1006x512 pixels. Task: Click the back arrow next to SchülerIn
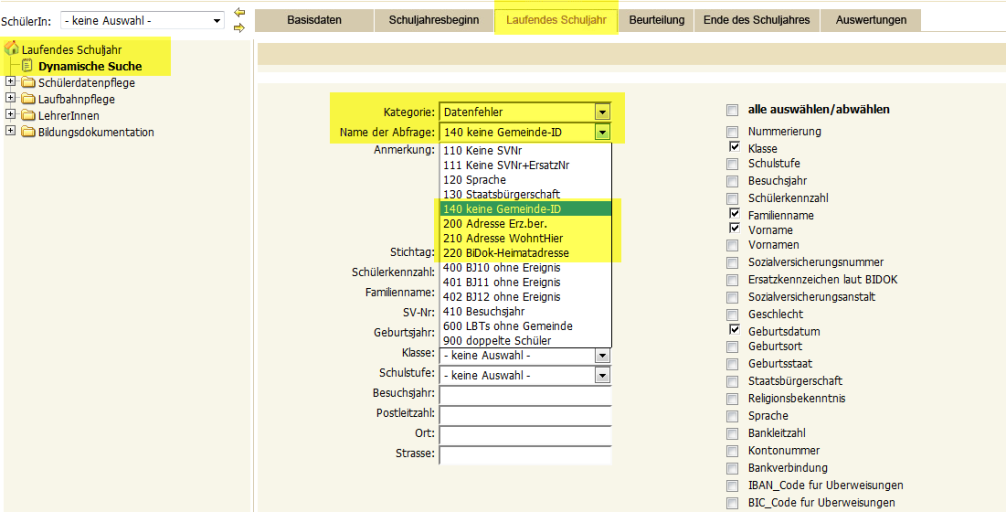coord(239,12)
